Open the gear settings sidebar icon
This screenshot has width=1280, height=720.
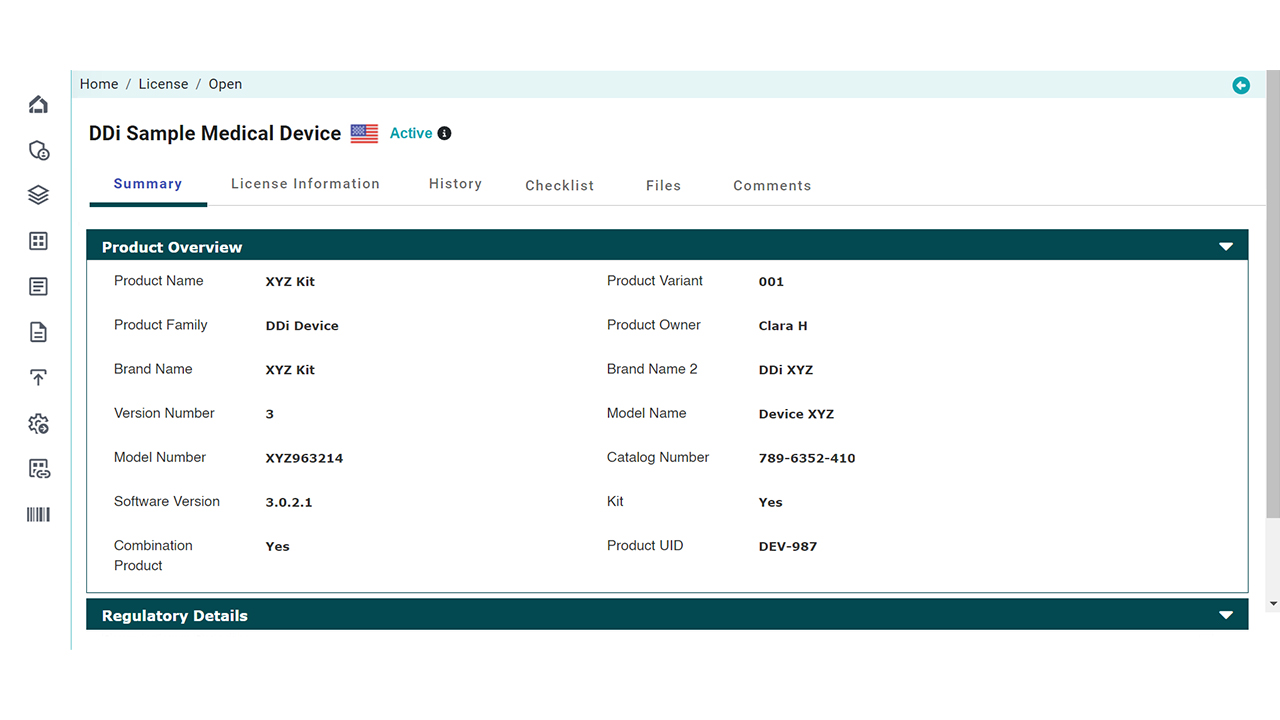(38, 424)
